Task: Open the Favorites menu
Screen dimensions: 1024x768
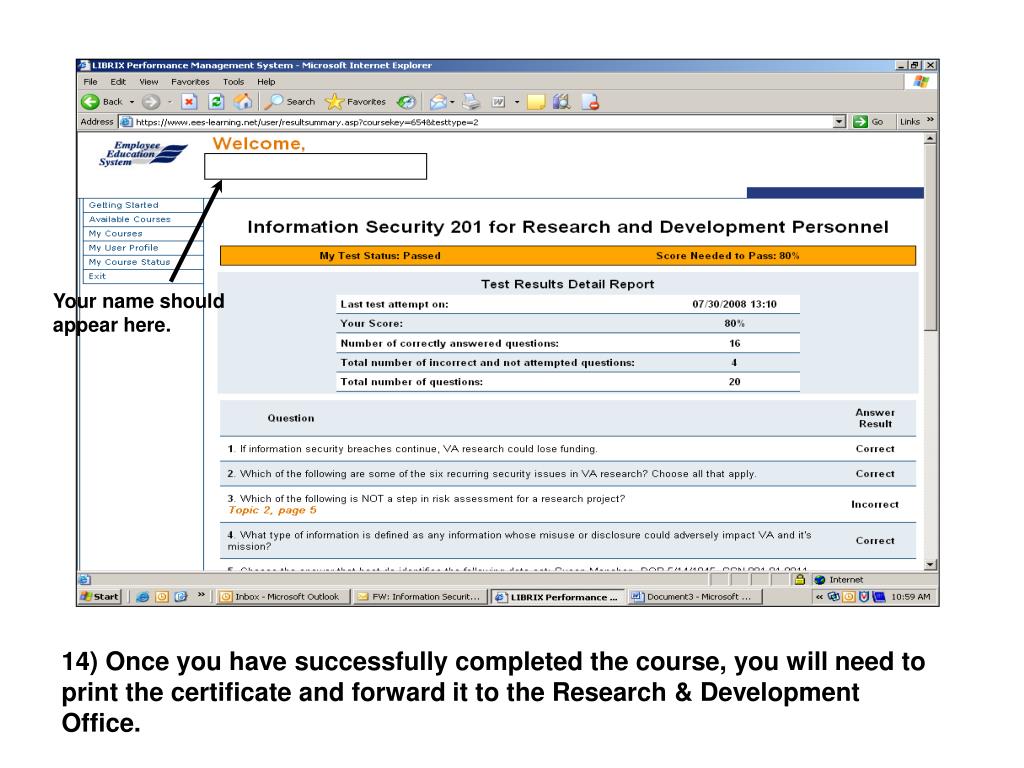Action: pos(190,82)
